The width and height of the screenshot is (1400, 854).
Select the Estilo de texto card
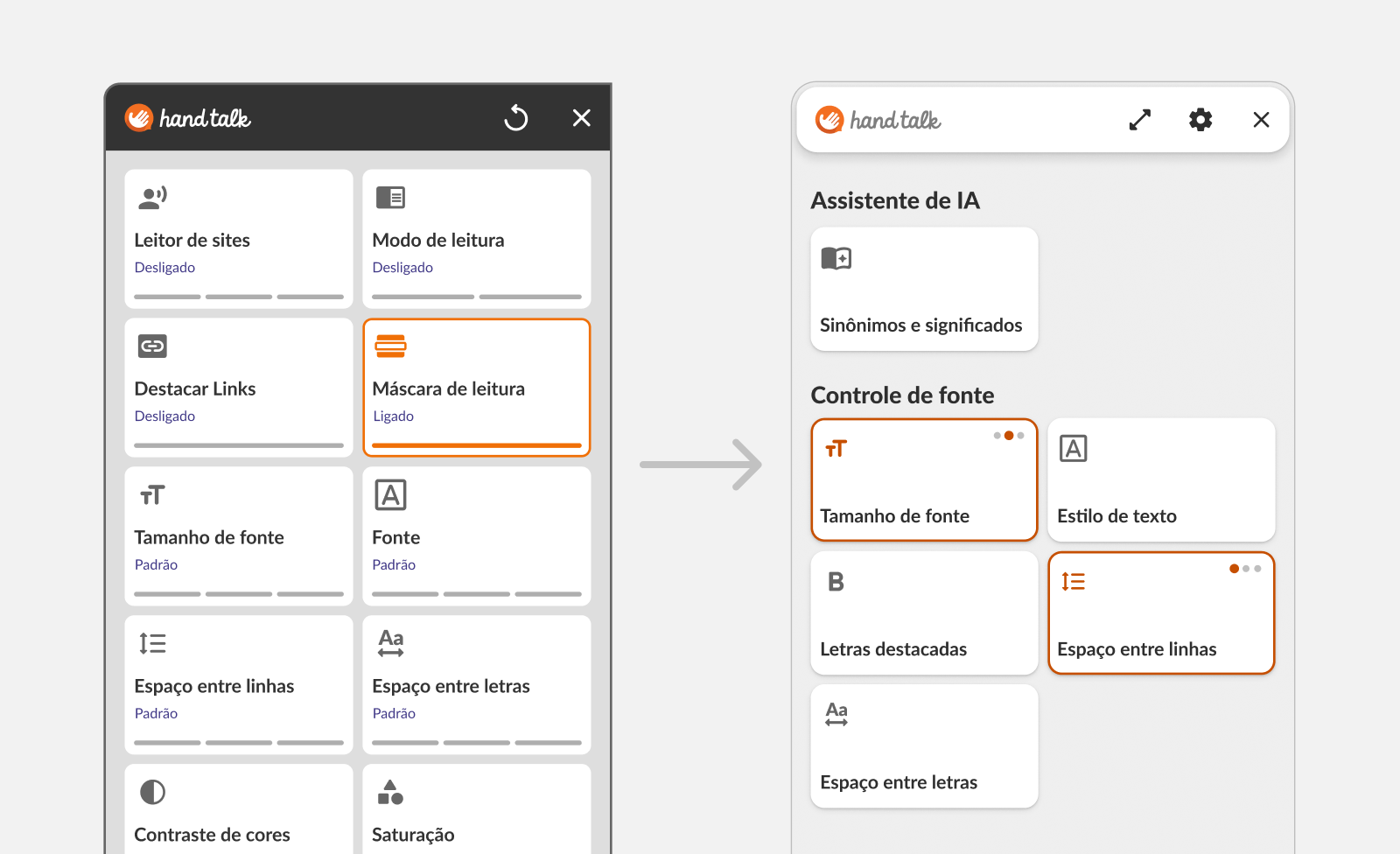(1160, 480)
